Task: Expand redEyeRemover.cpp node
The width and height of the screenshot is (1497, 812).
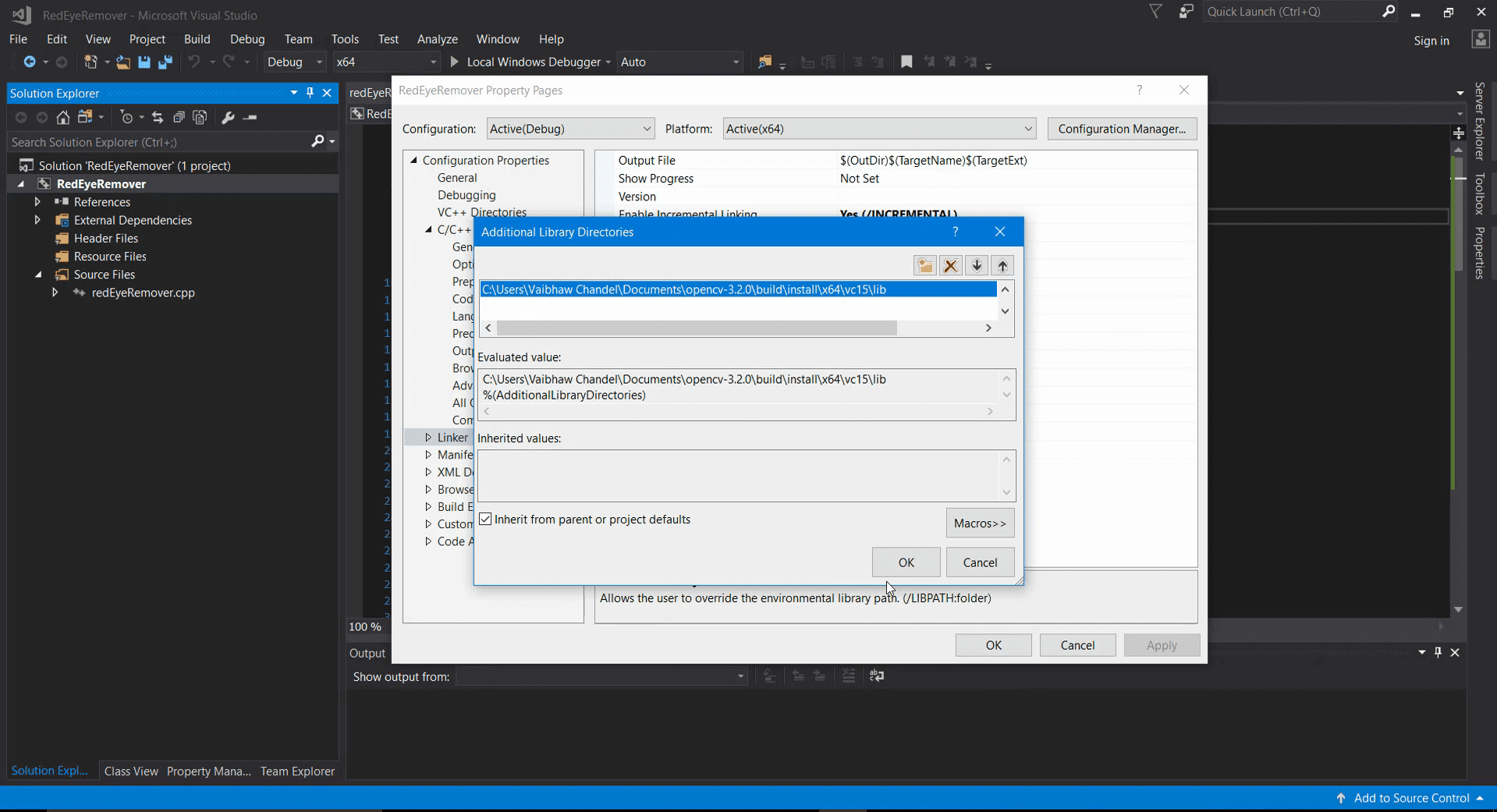Action: [55, 293]
